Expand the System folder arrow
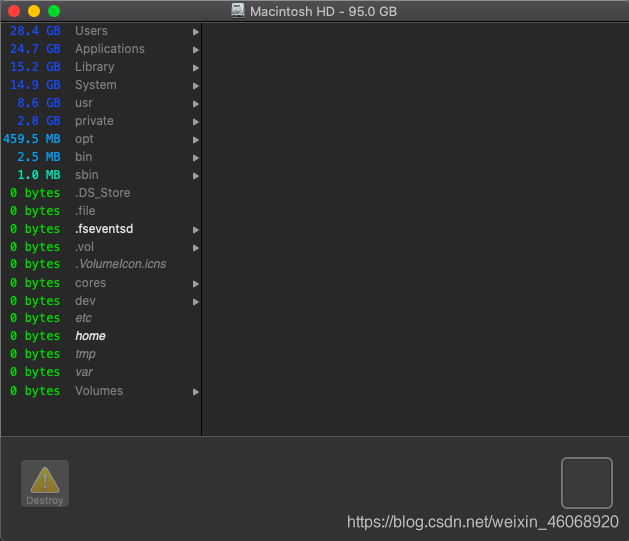 tap(196, 86)
